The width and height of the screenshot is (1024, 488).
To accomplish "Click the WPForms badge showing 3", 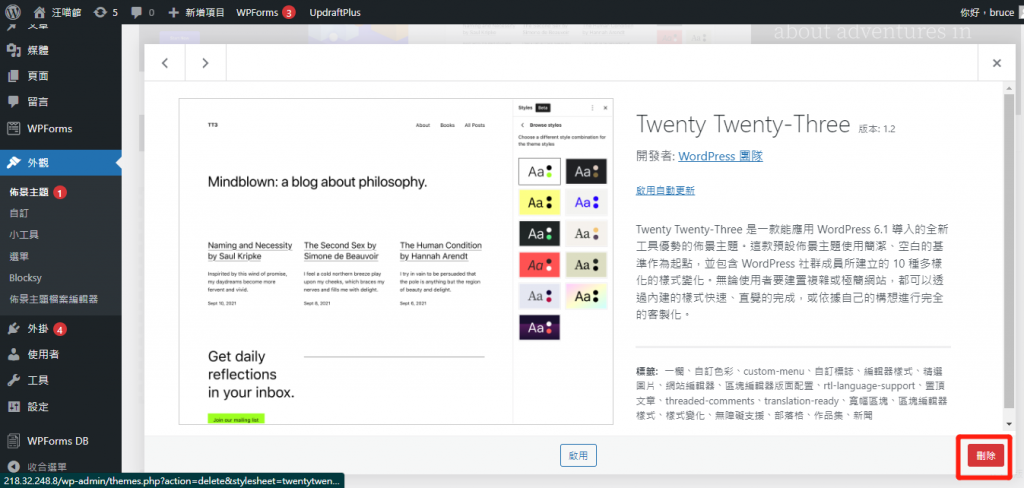I will tap(289, 12).
